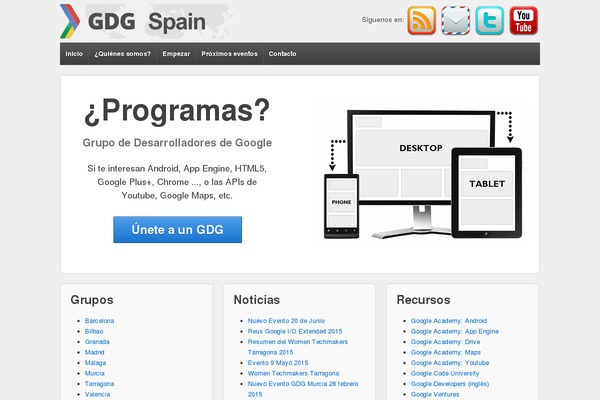
Task: Click Grupo de Desarrolladores de Google subtitle
Action: click(177, 143)
